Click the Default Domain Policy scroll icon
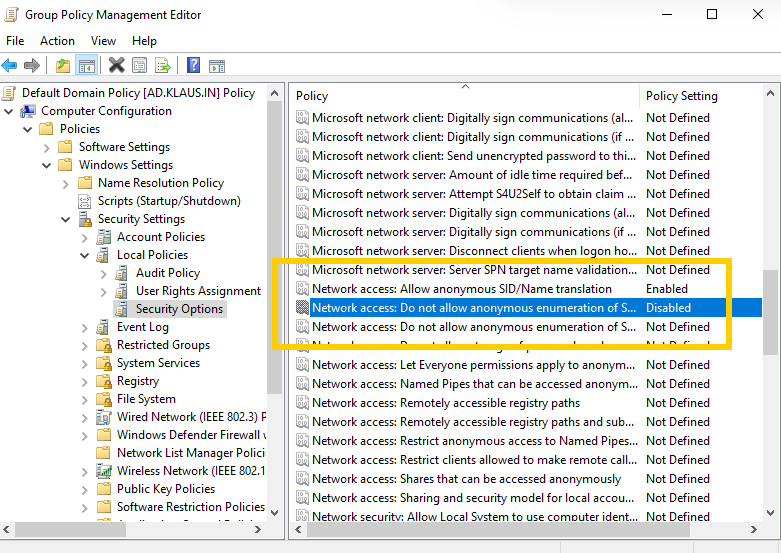 (x=9, y=93)
